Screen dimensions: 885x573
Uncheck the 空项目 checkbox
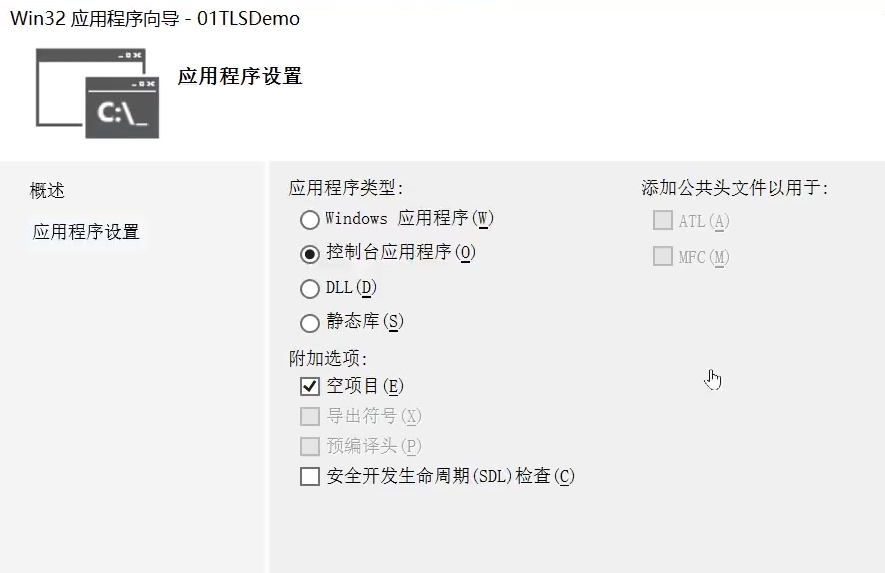pos(310,386)
